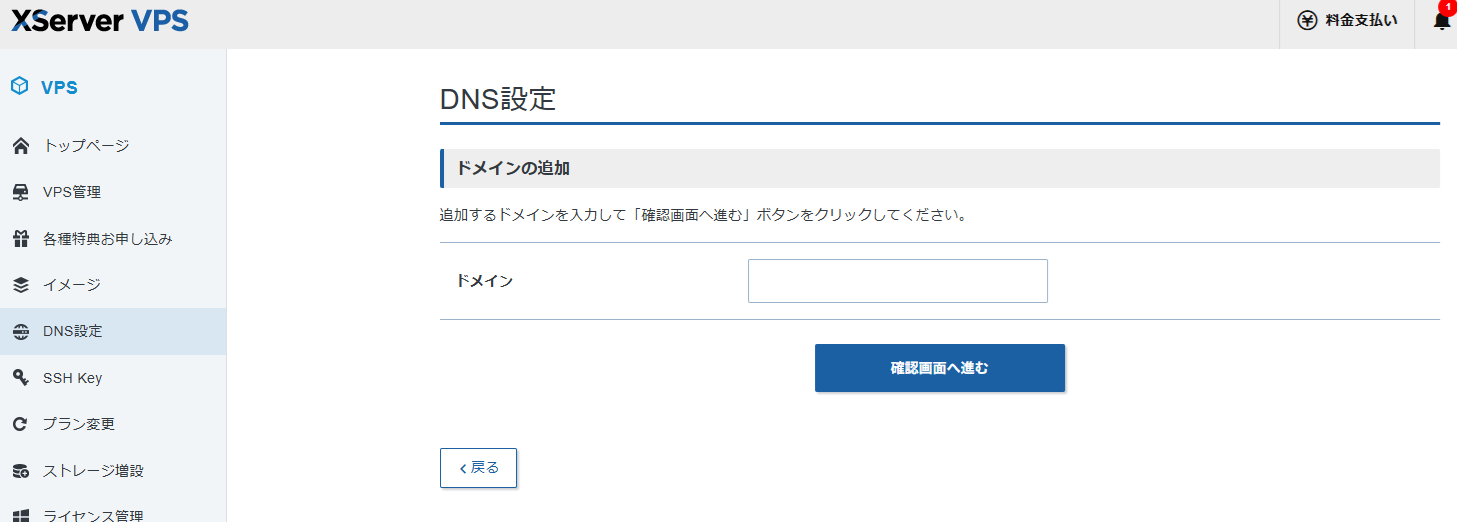
Task: Select VPS管理 in the sidebar
Action: tap(72, 192)
